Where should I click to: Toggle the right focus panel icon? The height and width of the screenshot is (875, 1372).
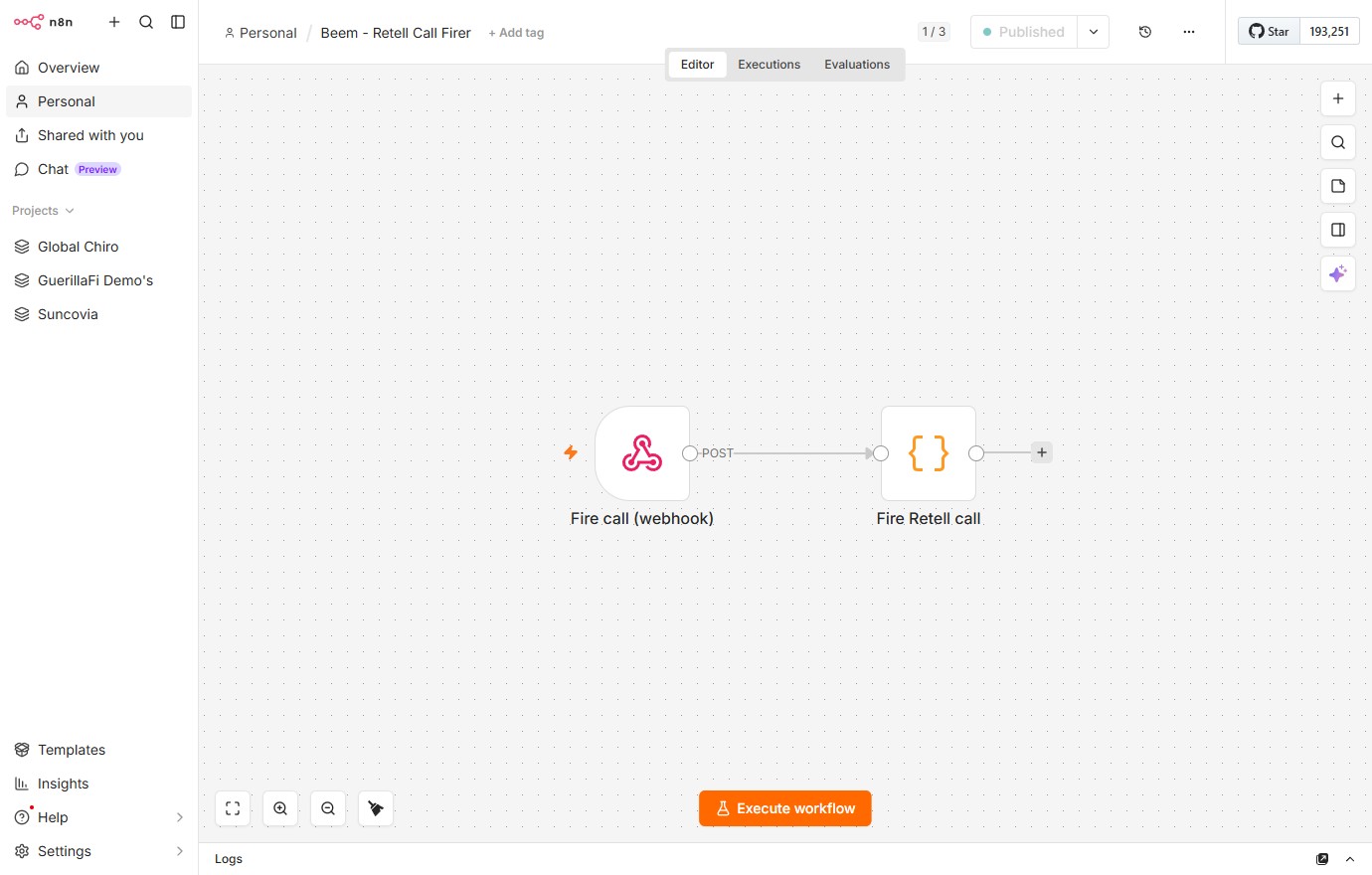click(1338, 230)
